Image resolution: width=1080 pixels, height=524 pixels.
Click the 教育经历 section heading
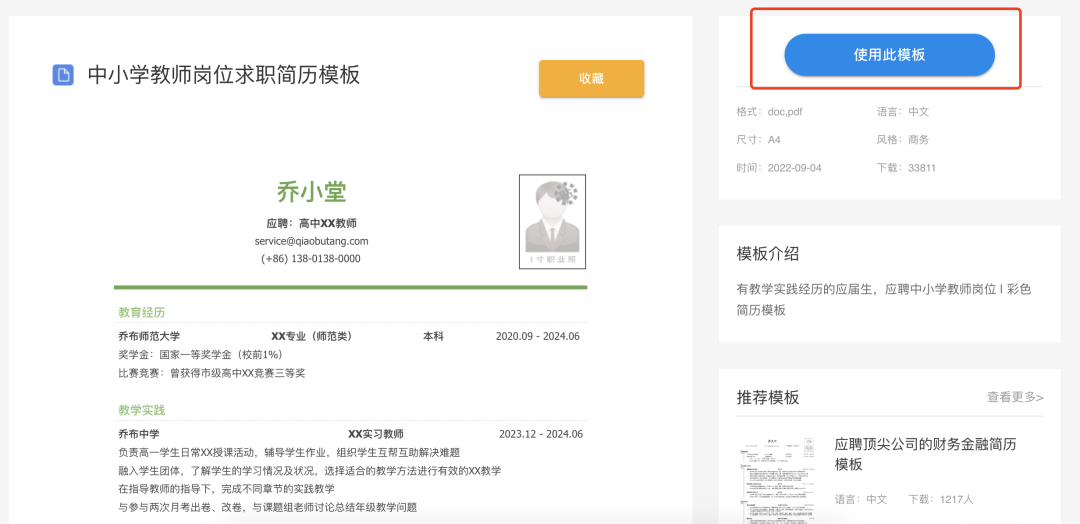tap(141, 312)
